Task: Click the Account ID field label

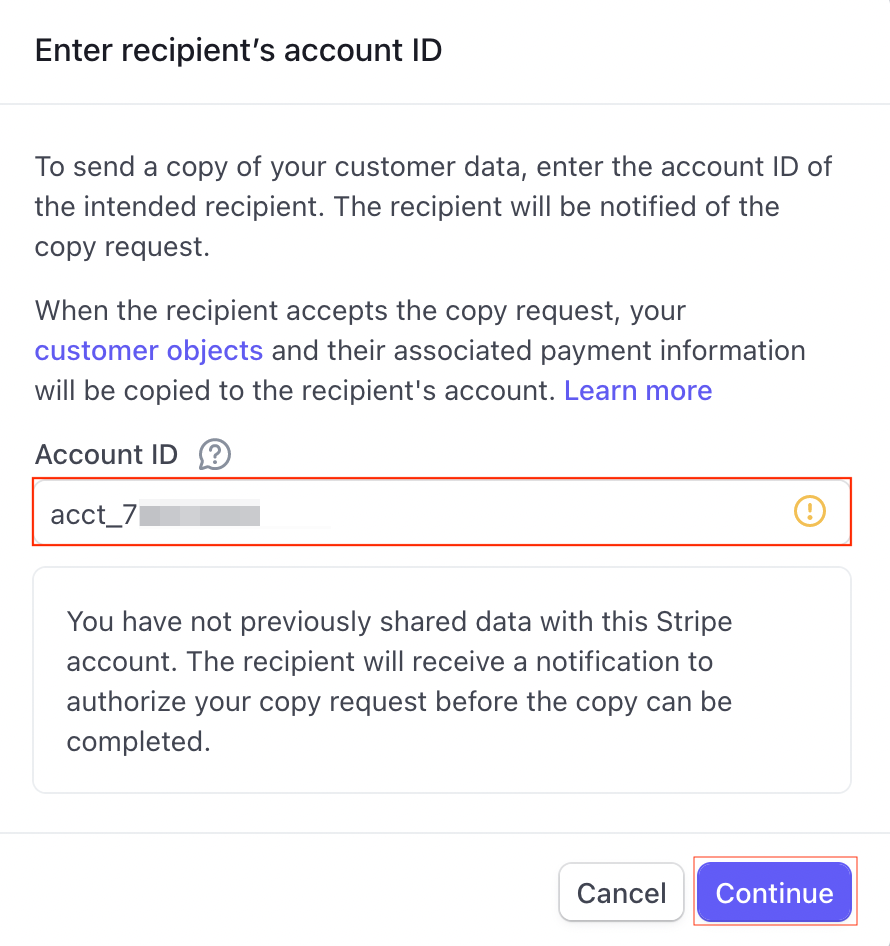Action: click(x=106, y=455)
